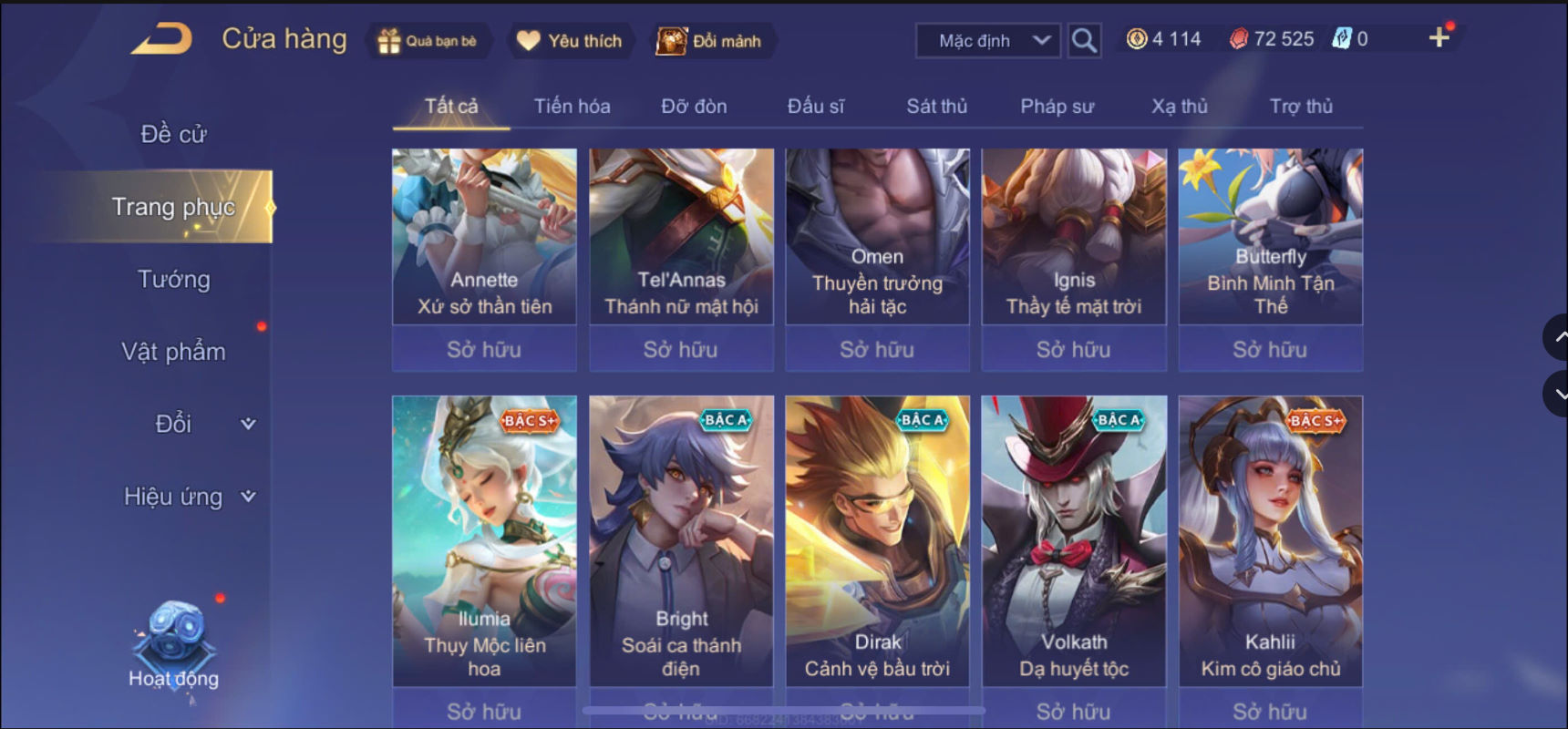Switch to the Pháp sư tab
Viewport: 1568px width, 729px height.
tap(1057, 107)
